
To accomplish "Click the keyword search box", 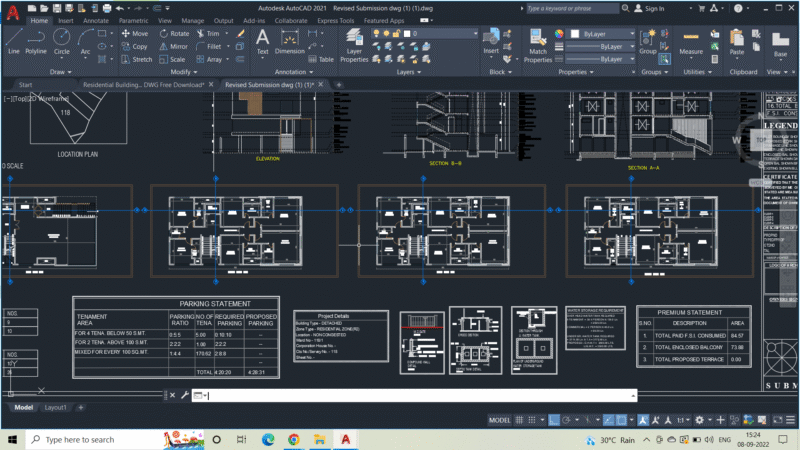I will [x=572, y=8].
